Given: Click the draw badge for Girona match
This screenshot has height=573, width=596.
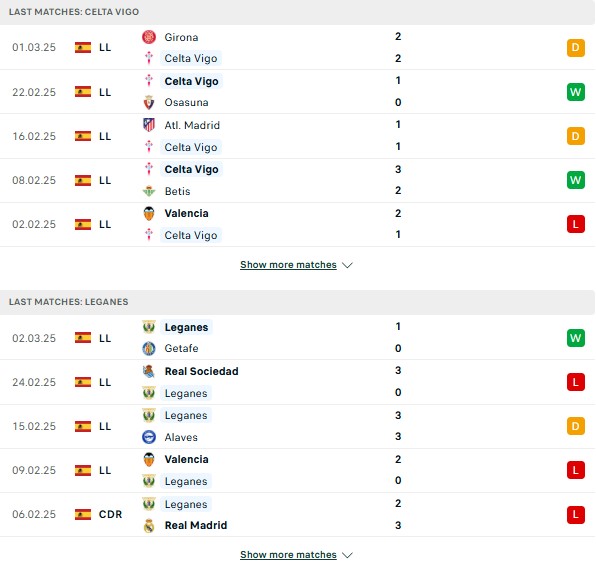Looking at the screenshot, I should pos(575,48).
